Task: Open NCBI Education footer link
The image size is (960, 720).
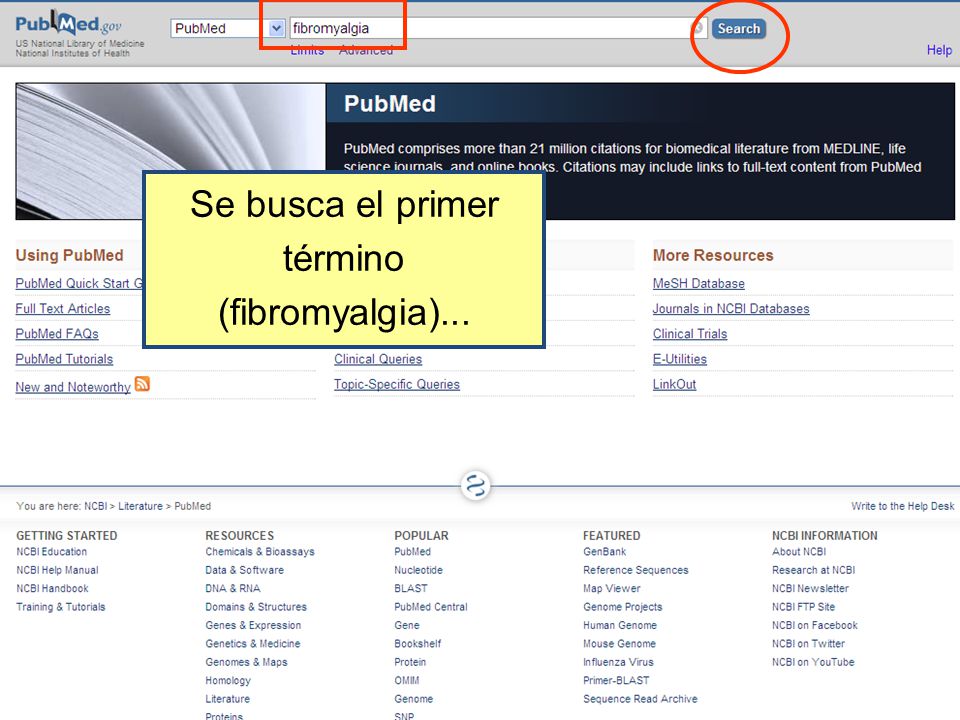Action: coord(51,552)
